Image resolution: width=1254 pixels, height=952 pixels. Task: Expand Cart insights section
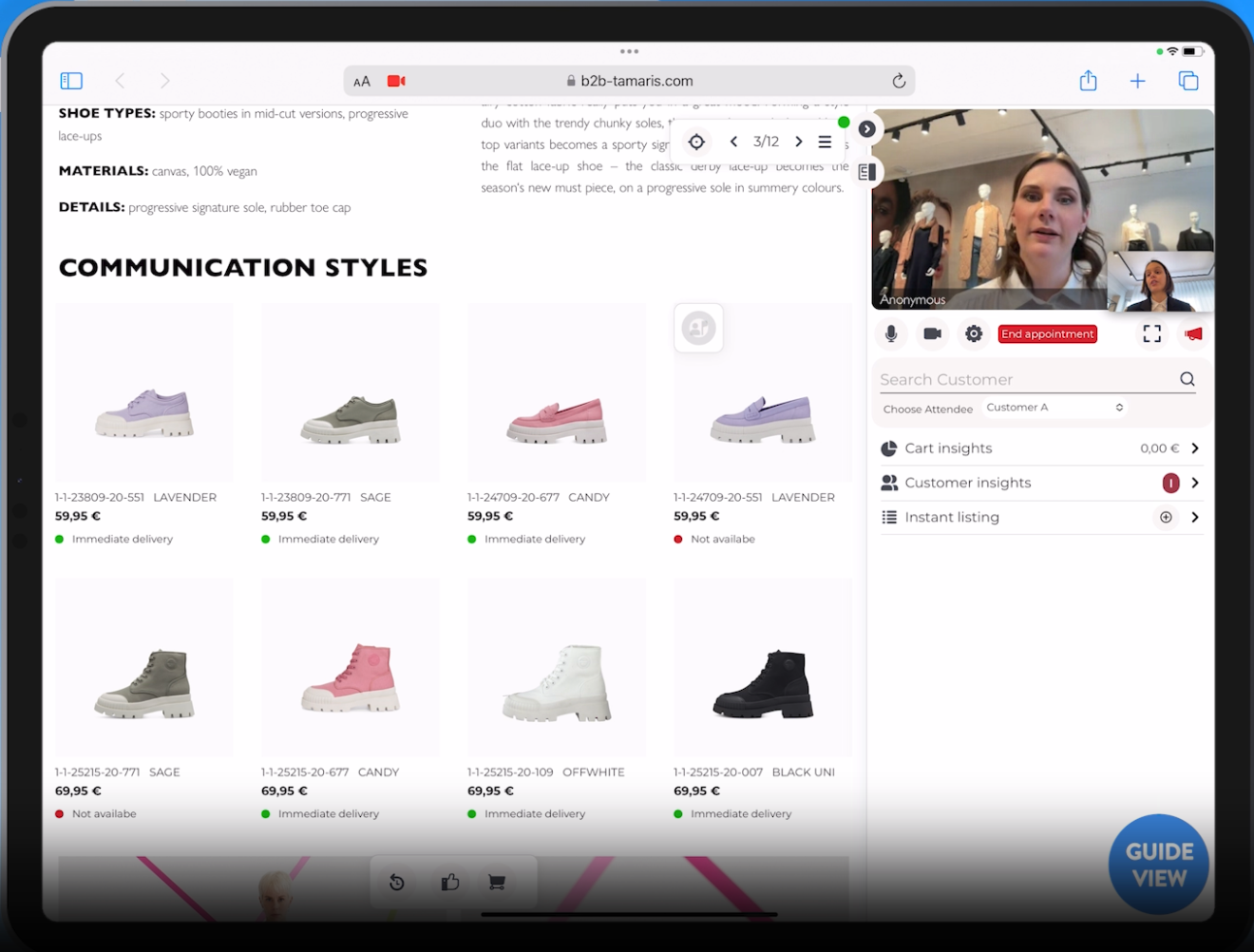click(x=1194, y=448)
